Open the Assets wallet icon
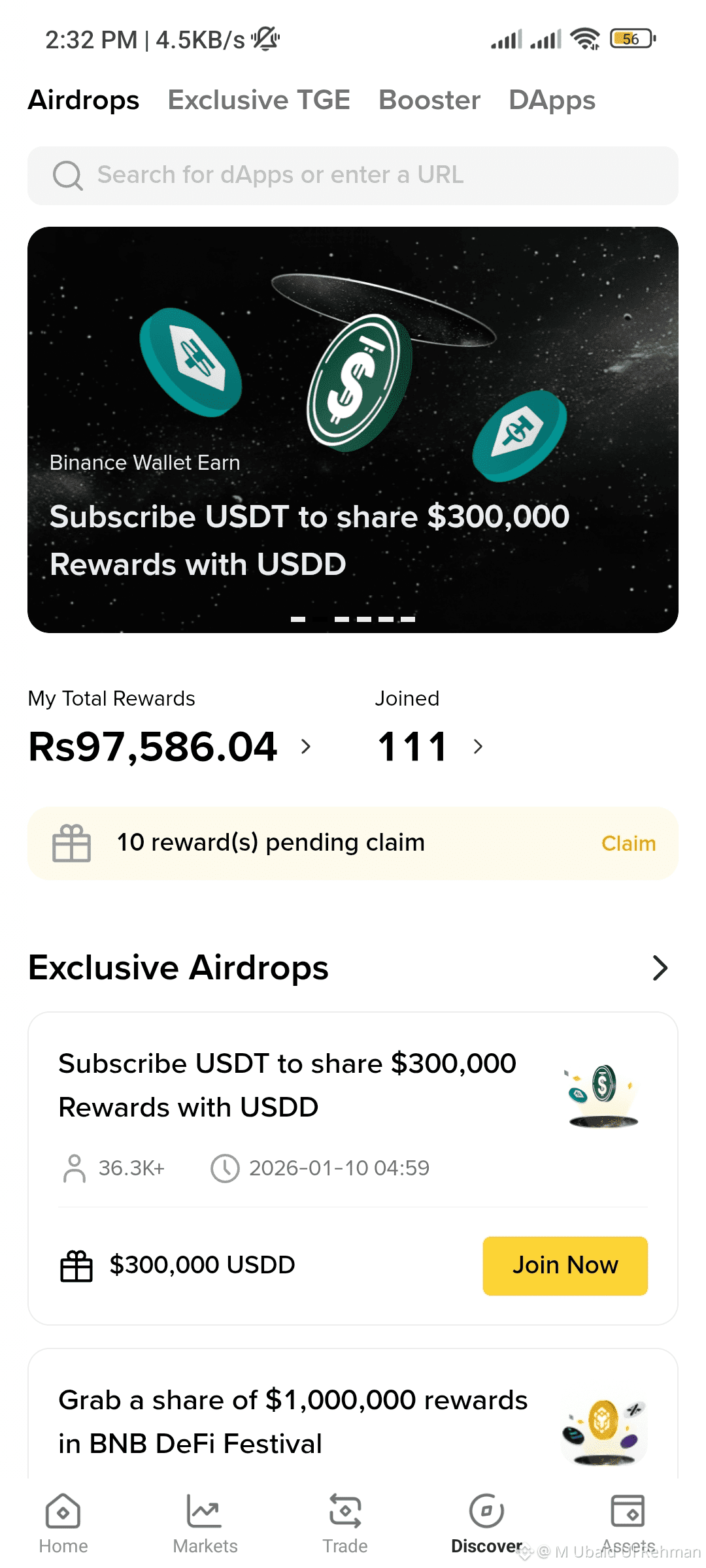This screenshot has height=1568, width=706. [628, 1511]
